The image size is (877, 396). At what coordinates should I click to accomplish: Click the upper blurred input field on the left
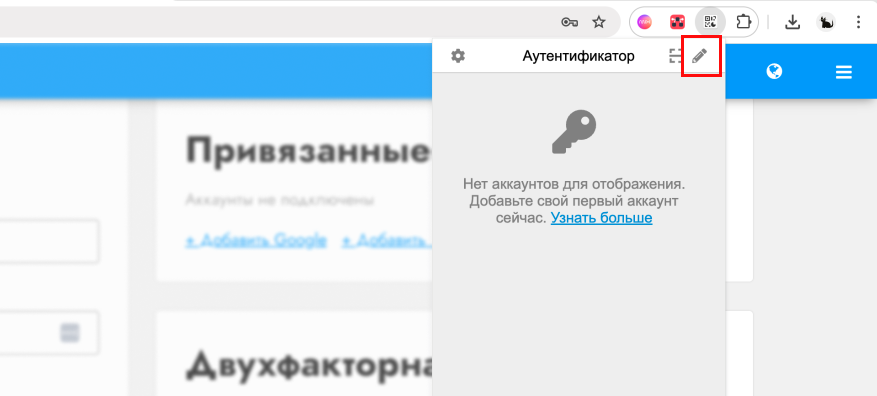[50, 242]
